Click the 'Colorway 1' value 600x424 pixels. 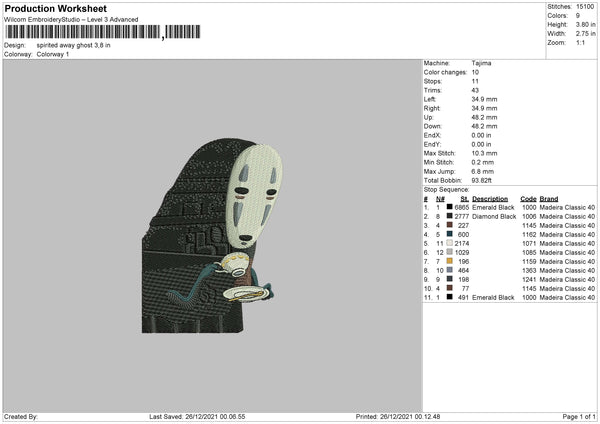click(53, 54)
